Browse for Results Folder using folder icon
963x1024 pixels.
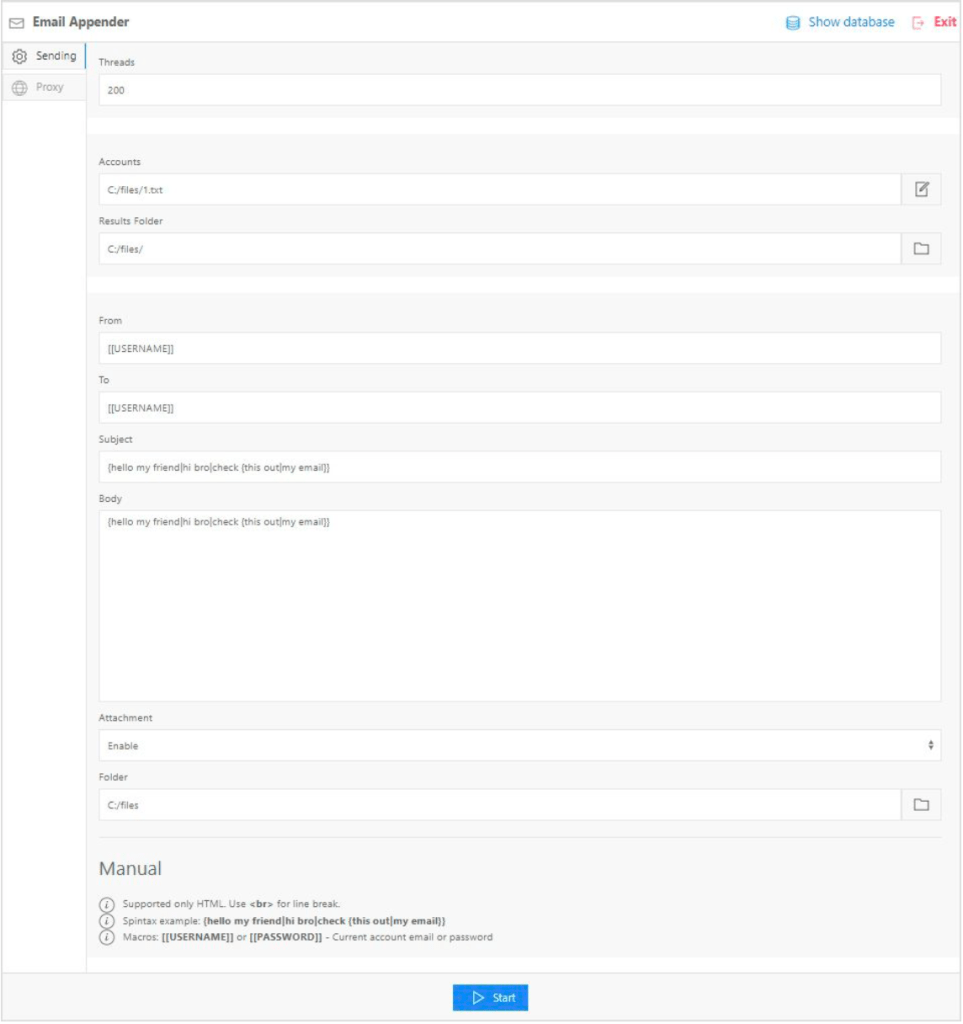(921, 249)
